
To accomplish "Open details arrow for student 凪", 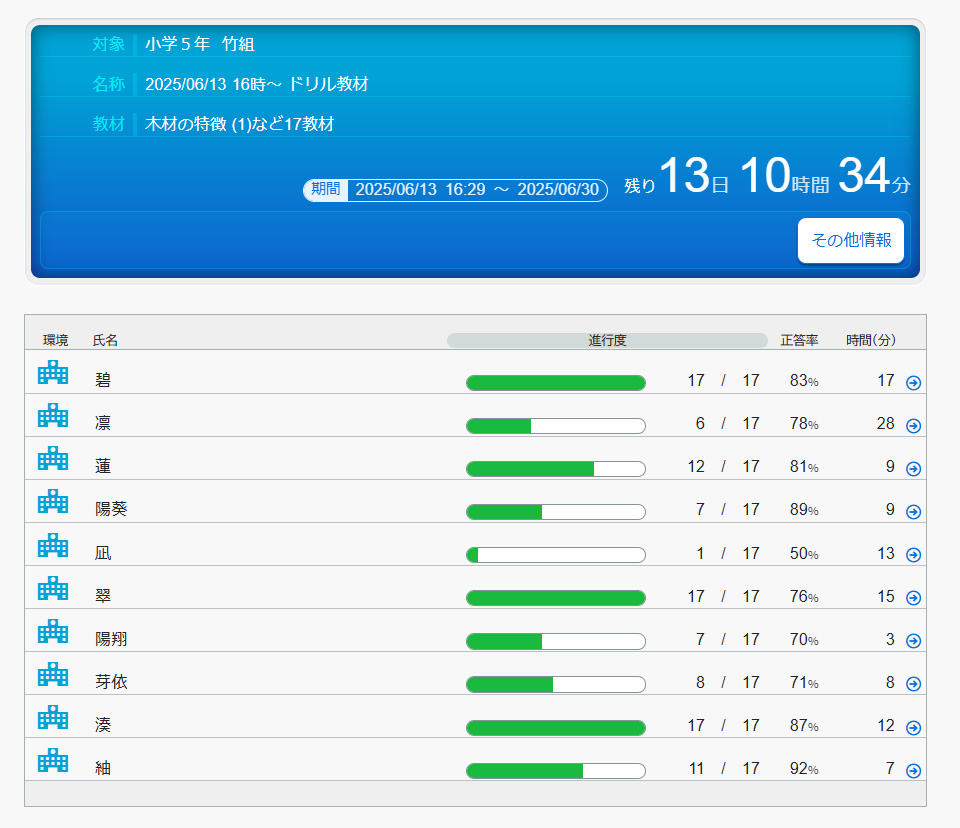I will tap(913, 555).
